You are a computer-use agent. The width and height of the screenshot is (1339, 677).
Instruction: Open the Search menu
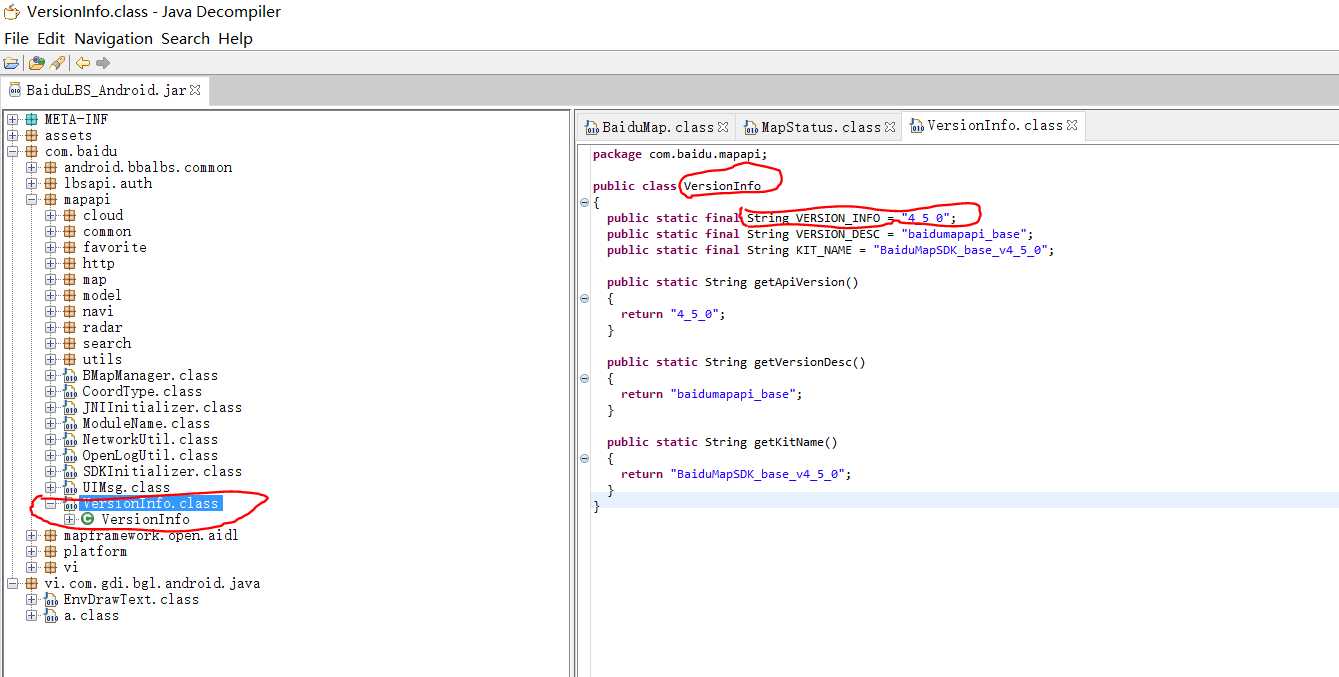pos(185,38)
